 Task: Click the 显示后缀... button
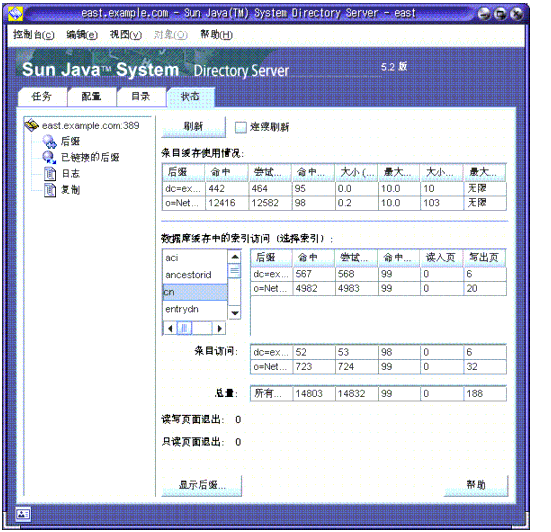[202, 485]
